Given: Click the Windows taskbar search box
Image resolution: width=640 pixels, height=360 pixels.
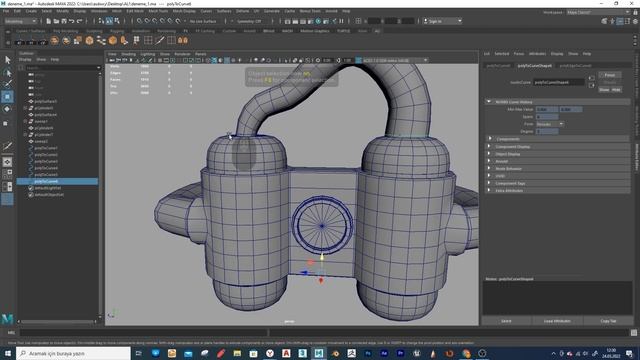Looking at the screenshot, I should [x=73, y=353].
